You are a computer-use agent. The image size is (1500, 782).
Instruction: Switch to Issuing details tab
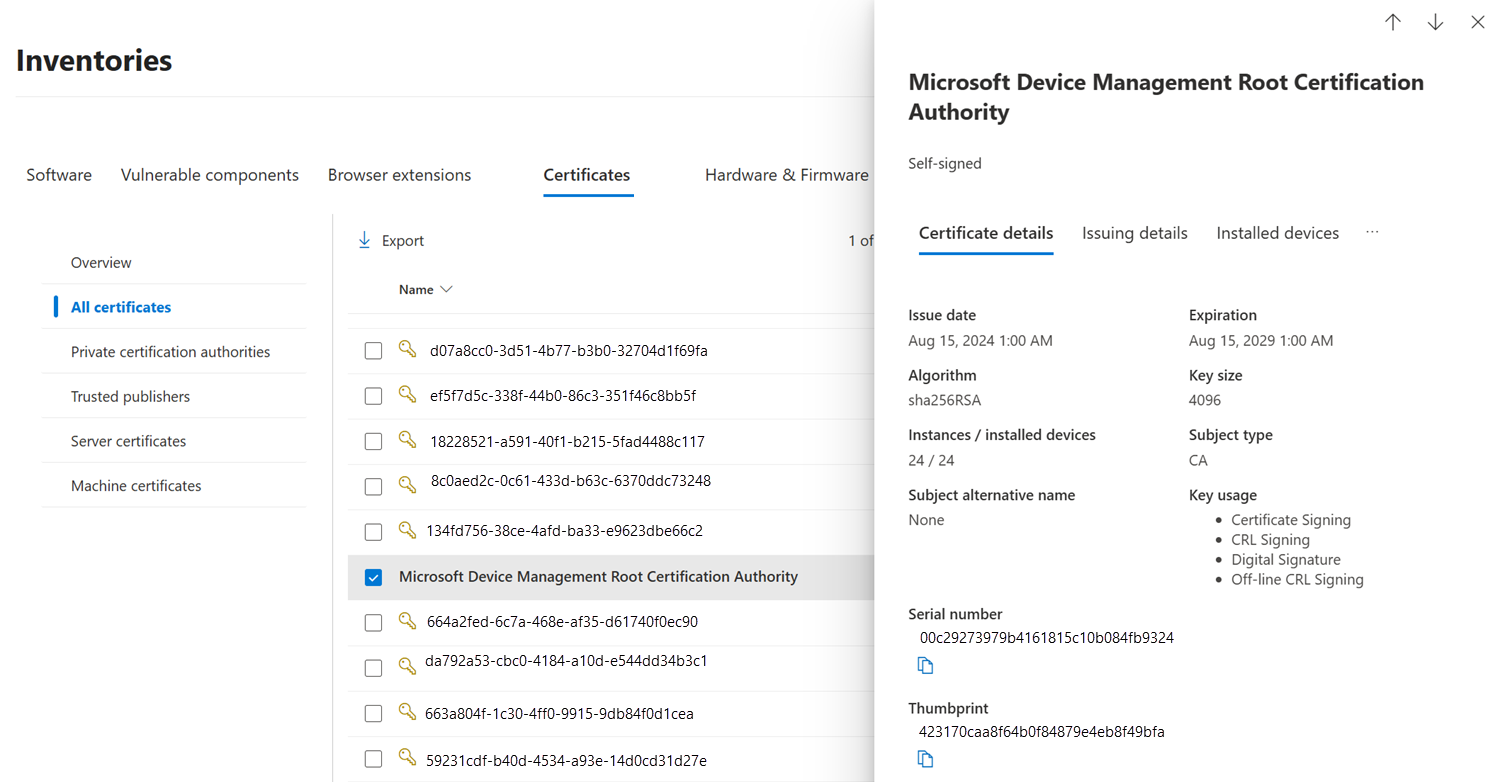1134,233
